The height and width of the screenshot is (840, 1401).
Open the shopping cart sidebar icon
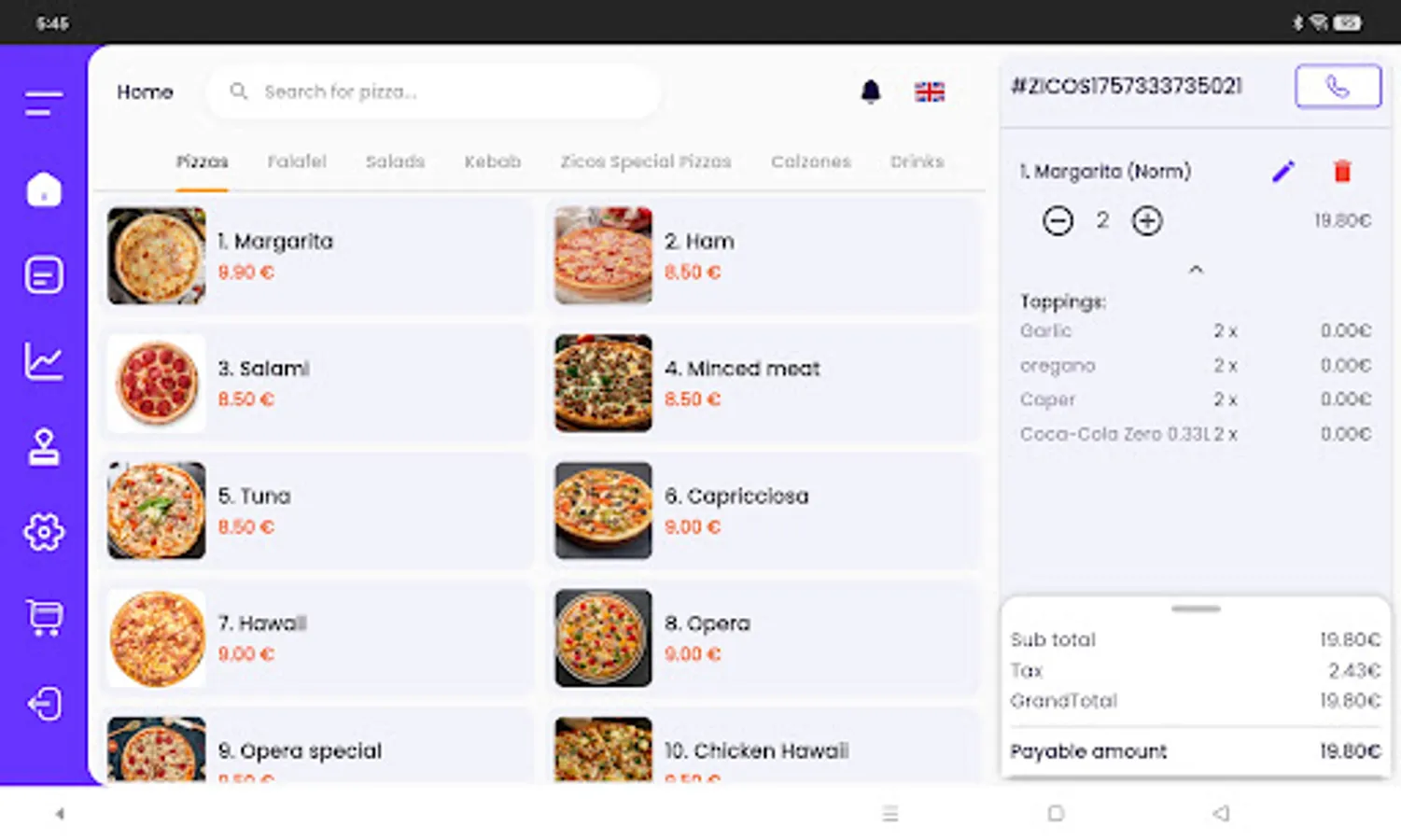(44, 617)
